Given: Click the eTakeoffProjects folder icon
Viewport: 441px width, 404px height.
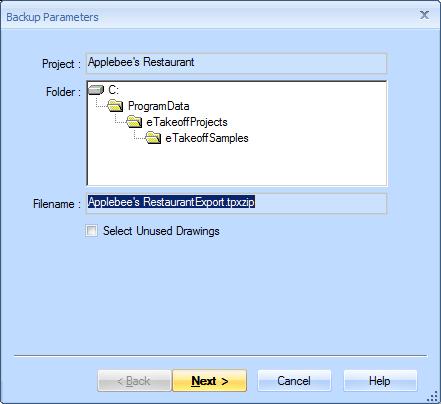Looking at the screenshot, I should coord(134,122).
